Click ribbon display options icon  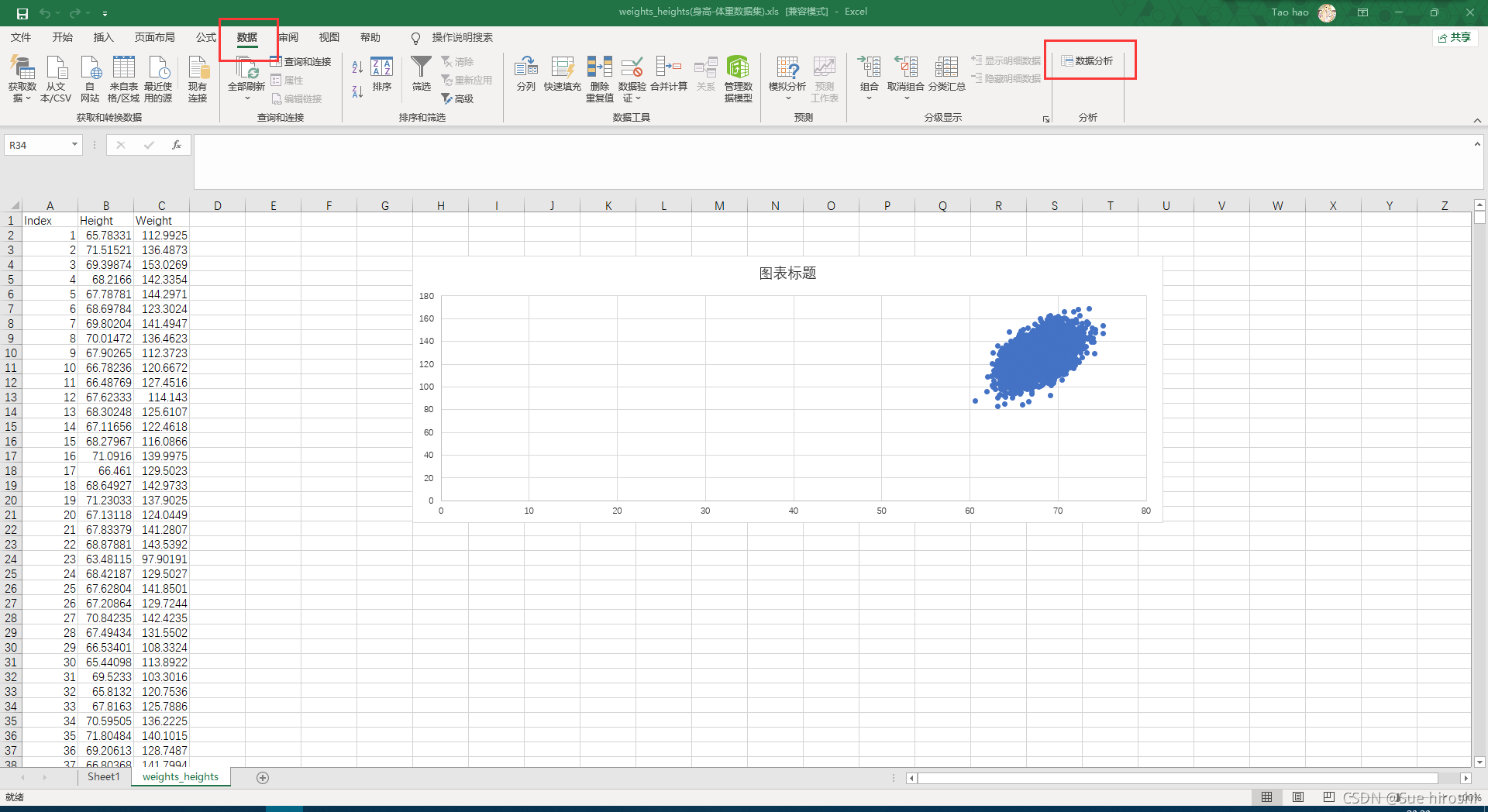pos(1362,12)
